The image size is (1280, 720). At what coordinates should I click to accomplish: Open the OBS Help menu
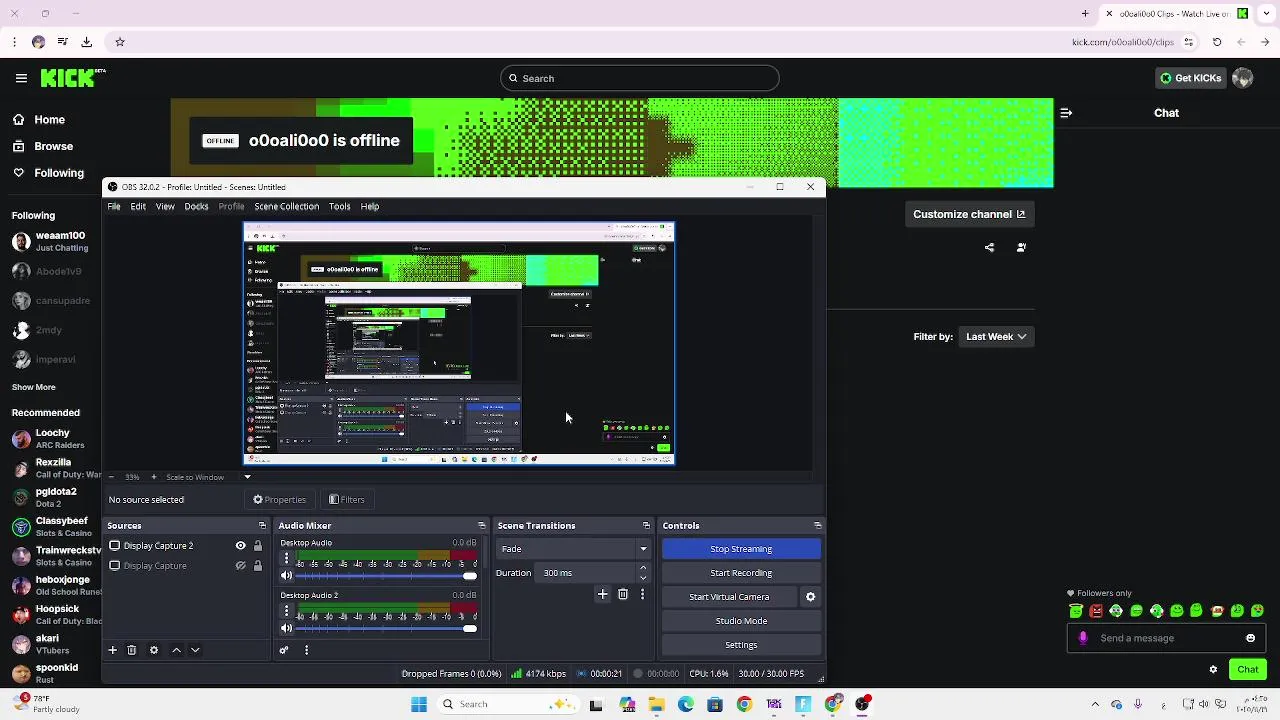370,207
